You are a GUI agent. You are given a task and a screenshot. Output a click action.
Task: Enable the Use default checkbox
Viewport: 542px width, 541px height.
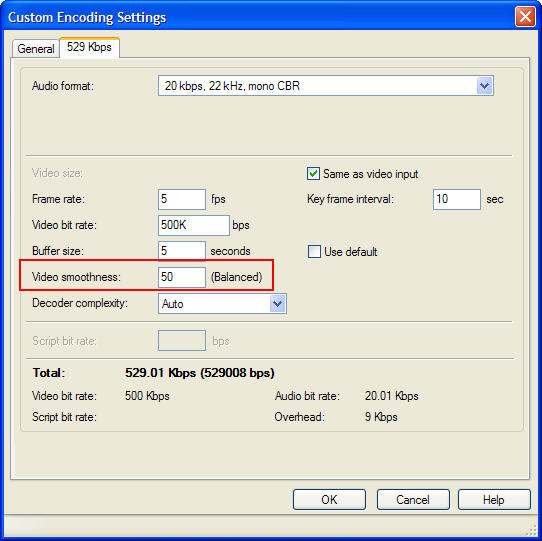(x=314, y=252)
